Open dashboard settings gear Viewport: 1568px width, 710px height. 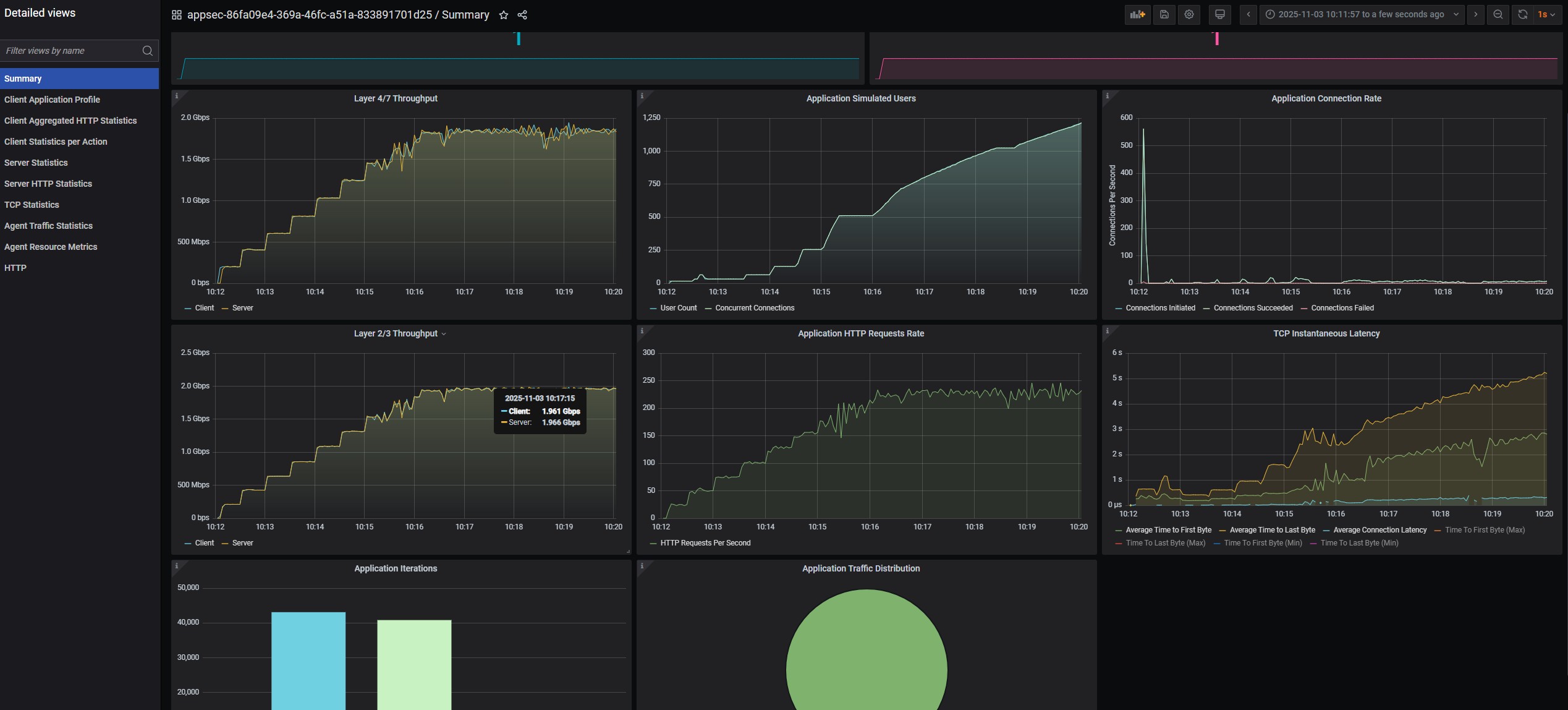point(1189,15)
